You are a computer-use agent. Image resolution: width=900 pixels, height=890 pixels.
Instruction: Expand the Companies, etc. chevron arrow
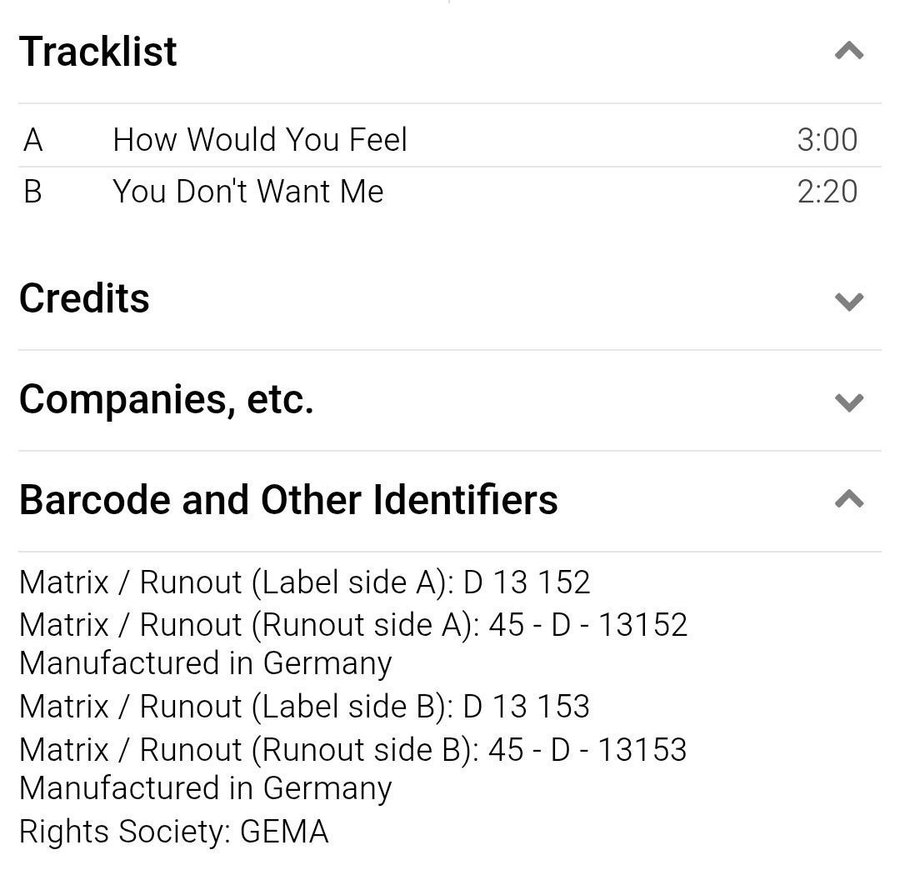848,402
